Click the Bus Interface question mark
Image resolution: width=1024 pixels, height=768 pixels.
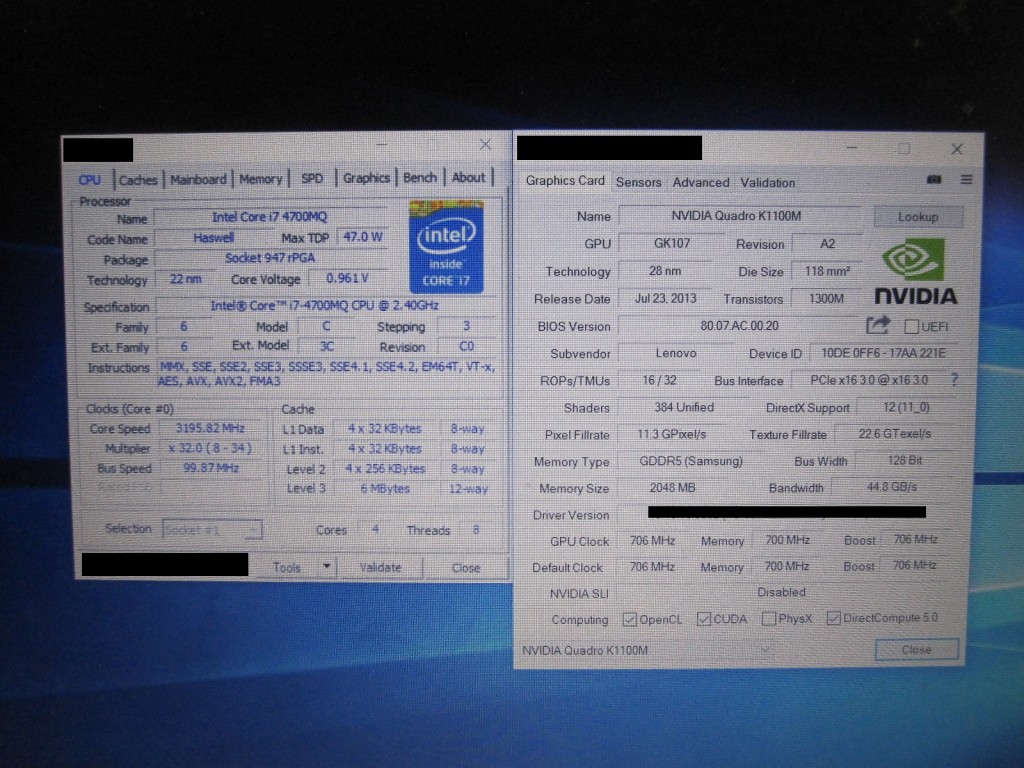[955, 379]
